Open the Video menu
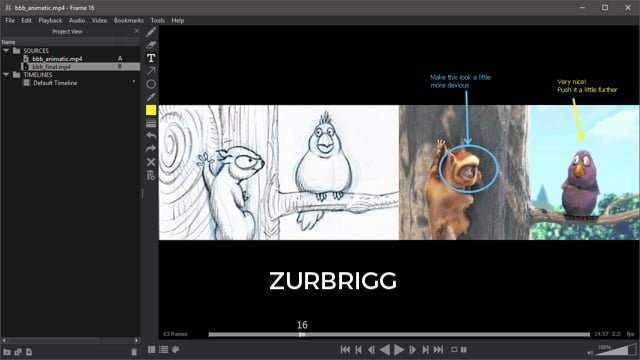Screen dimensions: 640x360 (99, 20)
